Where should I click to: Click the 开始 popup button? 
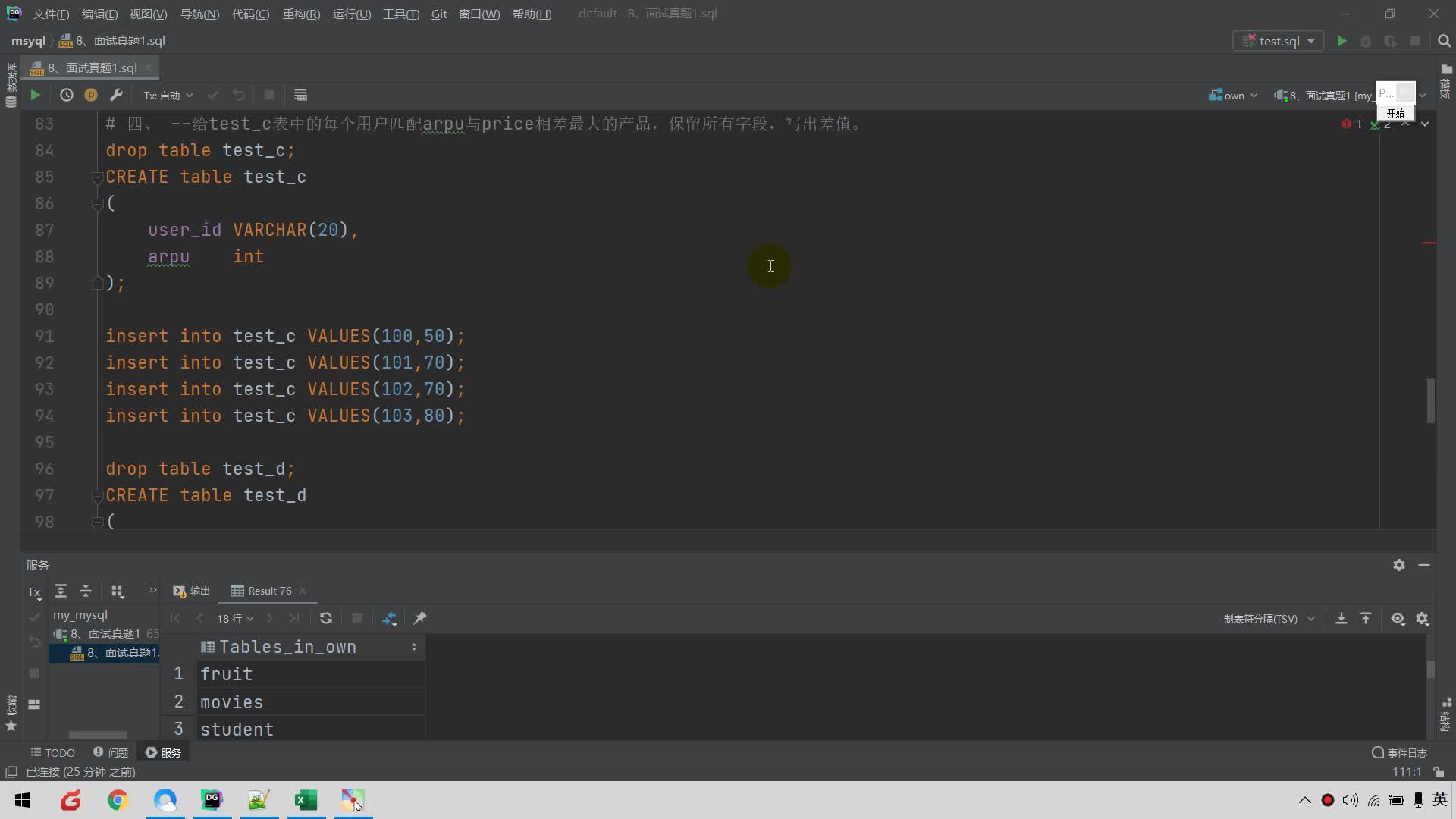click(x=1395, y=113)
